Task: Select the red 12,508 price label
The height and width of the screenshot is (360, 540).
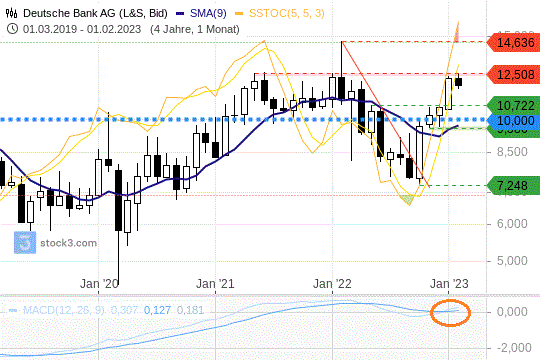Action: coord(513,74)
